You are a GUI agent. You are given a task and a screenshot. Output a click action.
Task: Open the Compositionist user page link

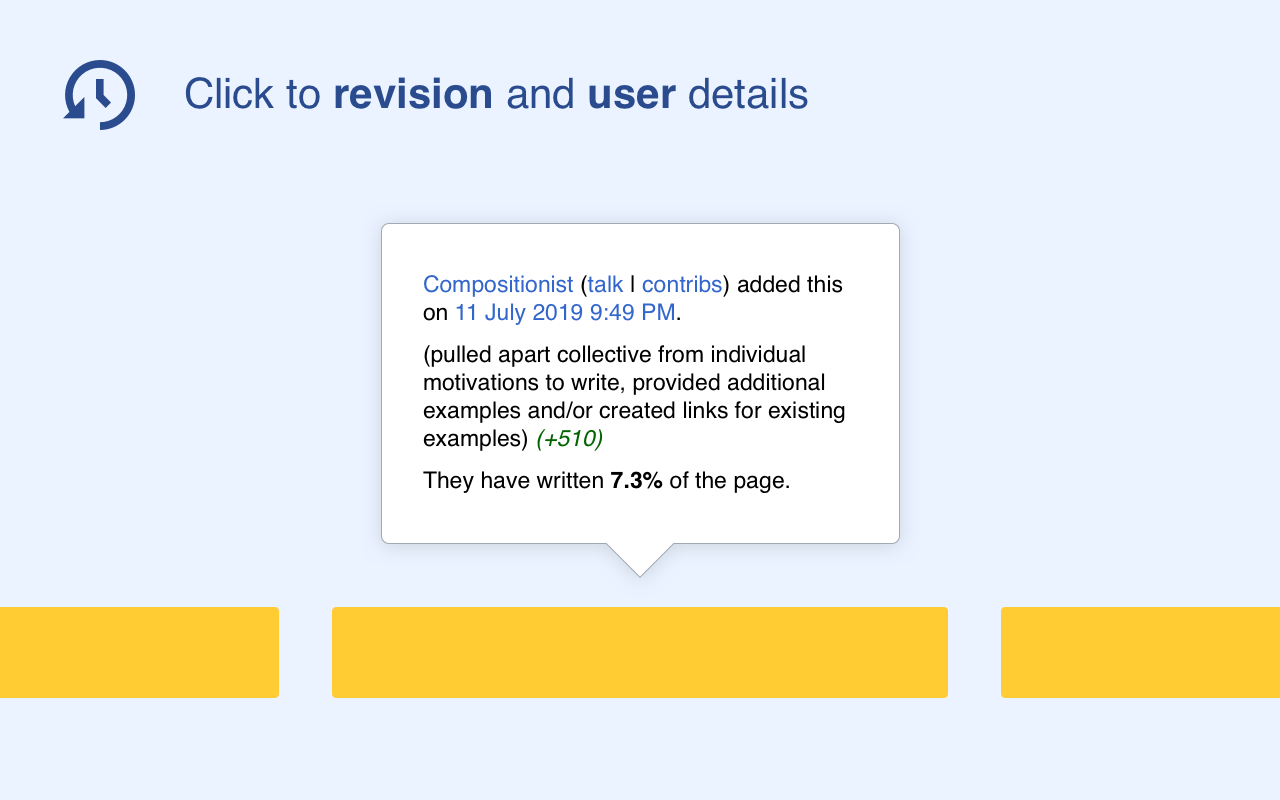point(498,285)
